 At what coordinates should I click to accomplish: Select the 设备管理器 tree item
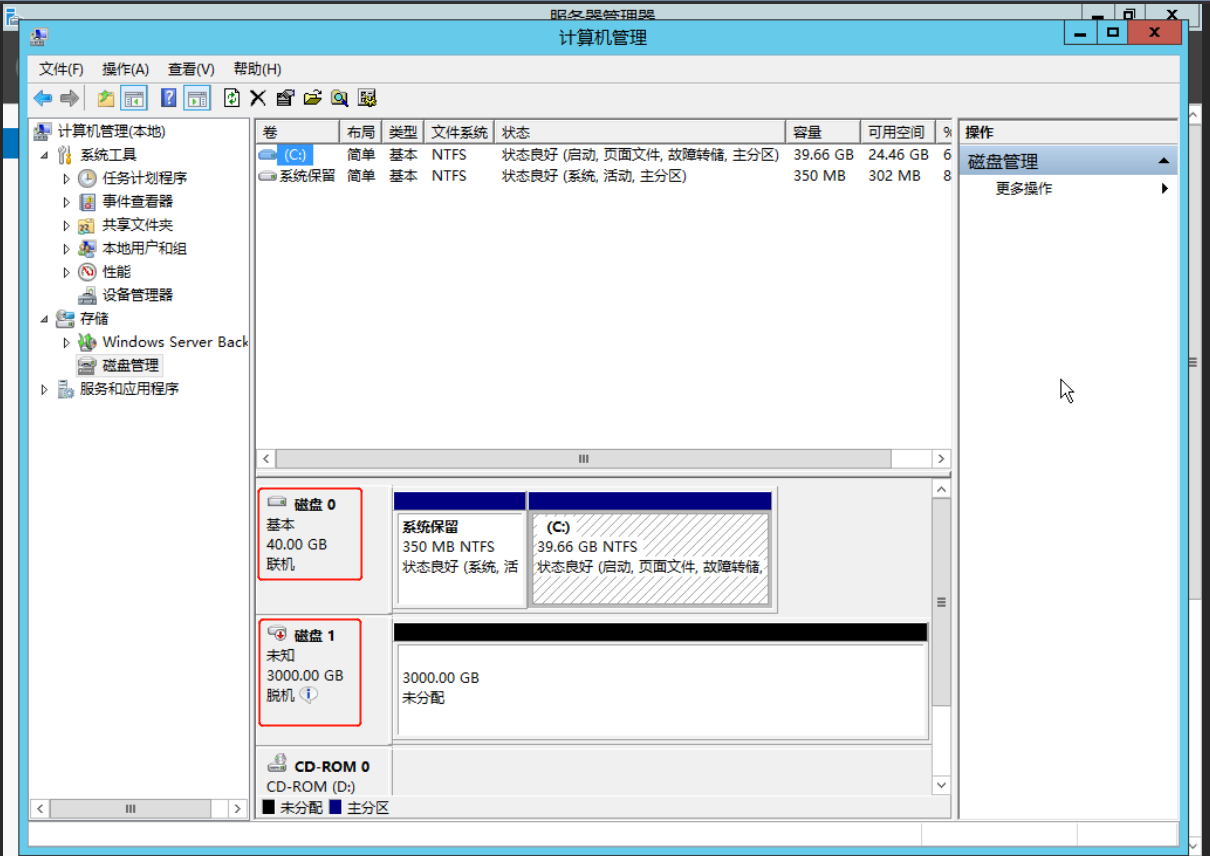137,295
